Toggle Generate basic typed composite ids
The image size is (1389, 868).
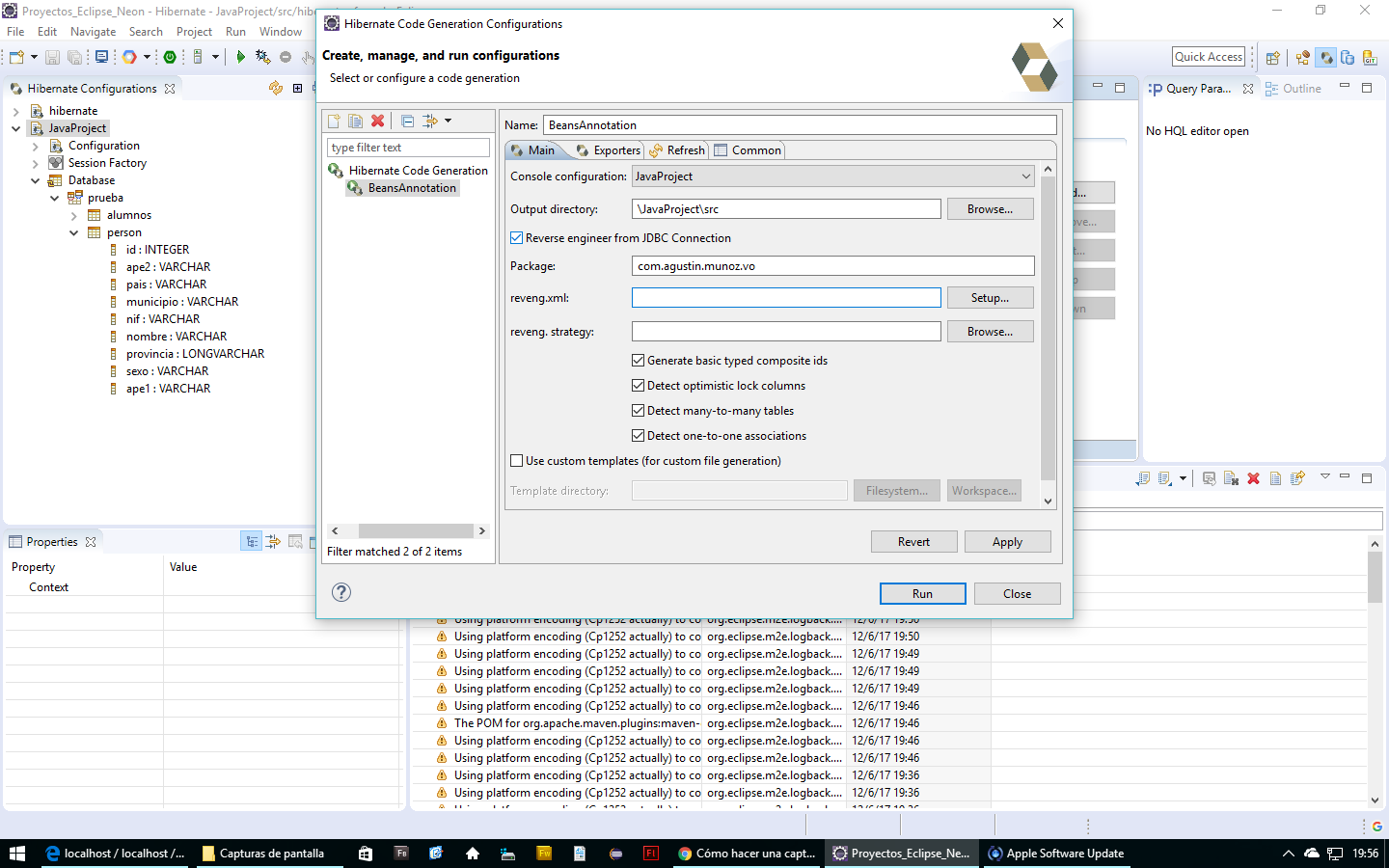tap(638, 361)
